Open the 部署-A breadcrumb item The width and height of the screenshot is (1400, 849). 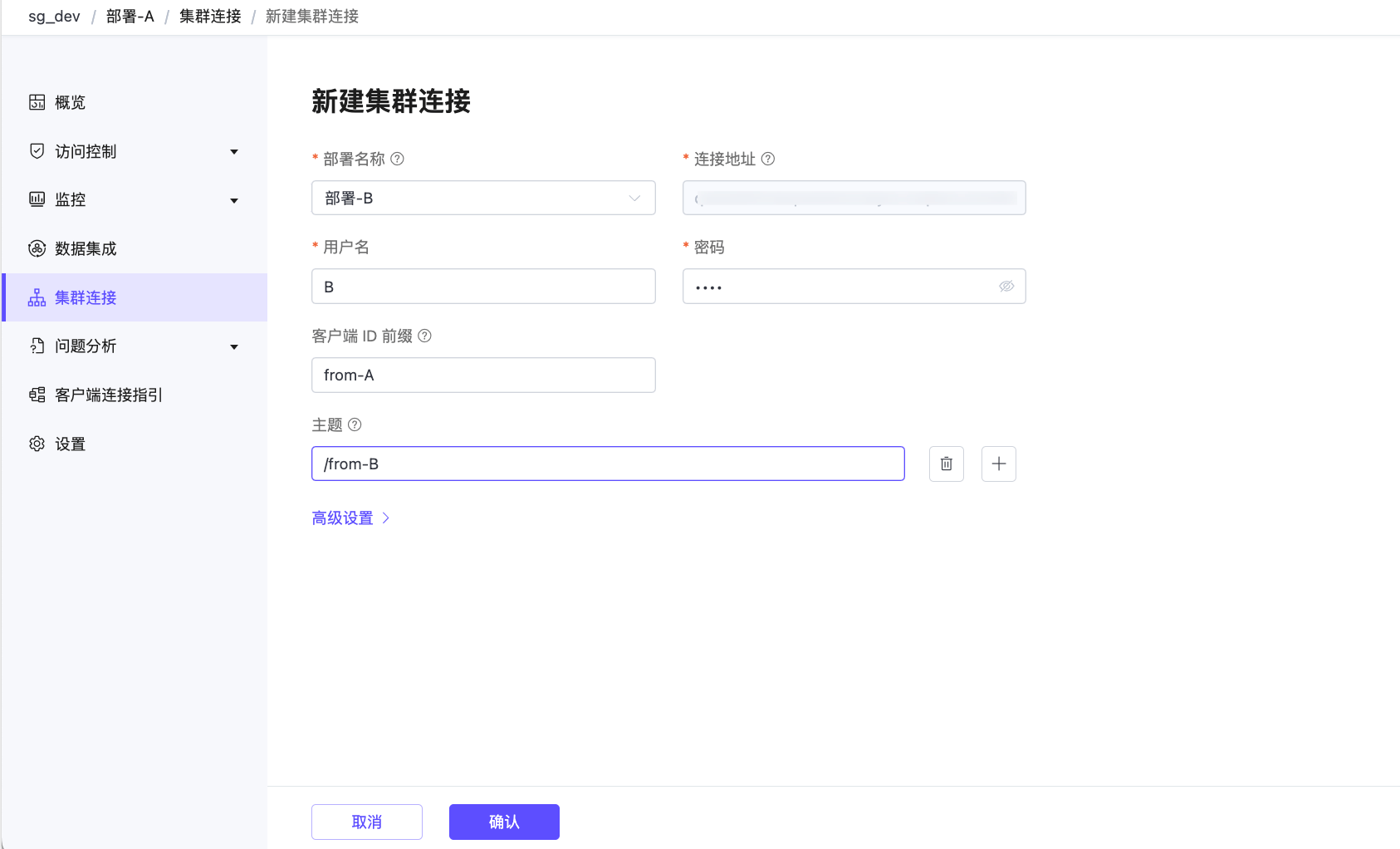click(x=130, y=17)
